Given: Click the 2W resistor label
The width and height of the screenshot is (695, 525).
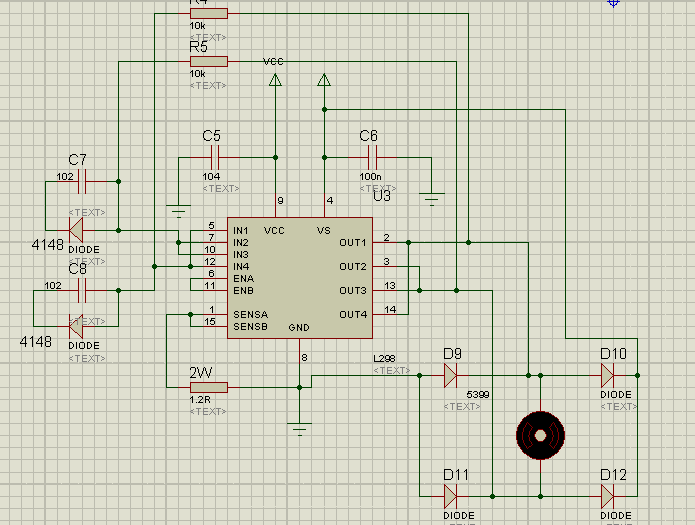Looking at the screenshot, I should [x=201, y=373].
